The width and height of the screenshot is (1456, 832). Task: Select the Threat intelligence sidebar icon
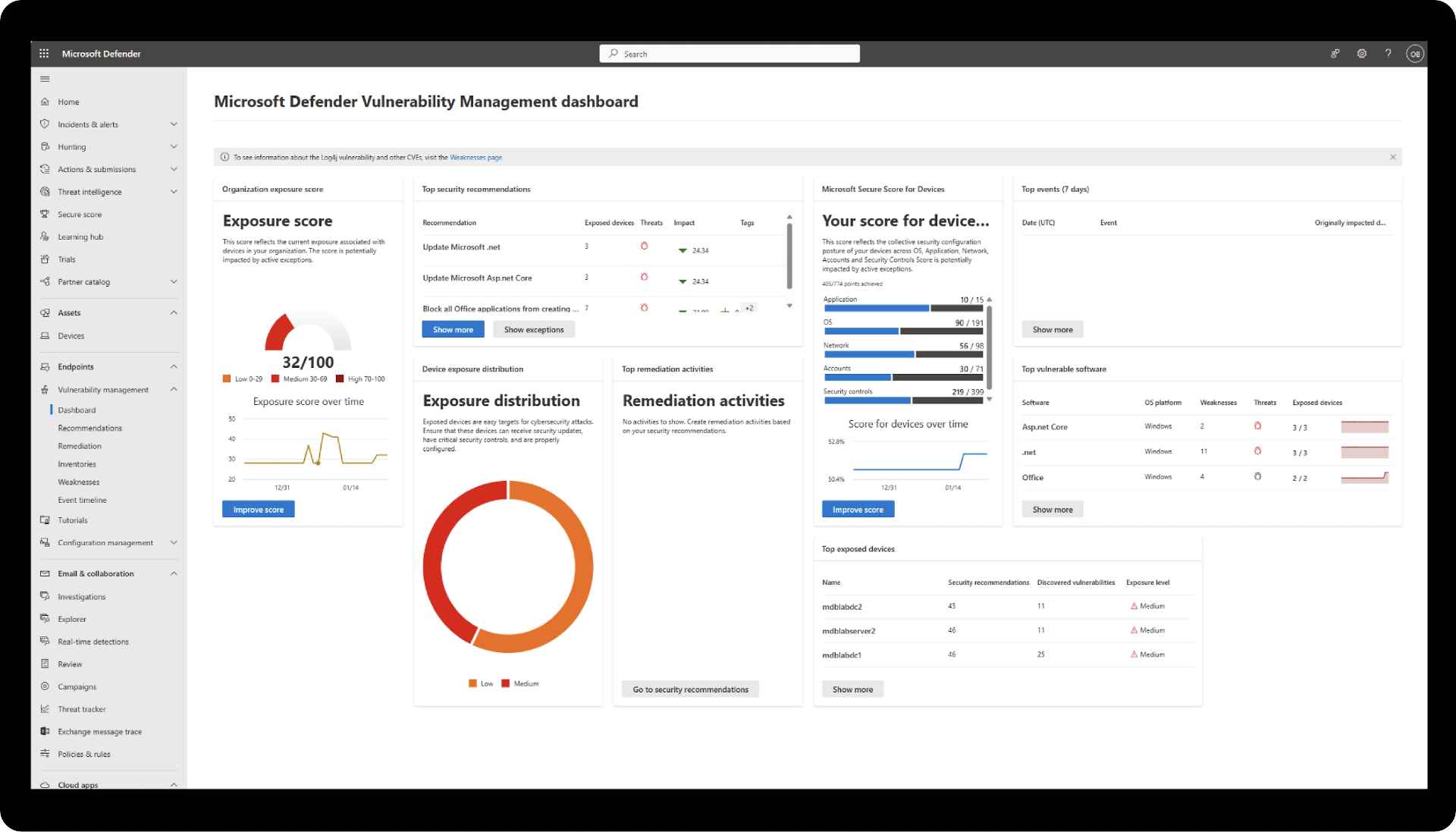pos(45,191)
